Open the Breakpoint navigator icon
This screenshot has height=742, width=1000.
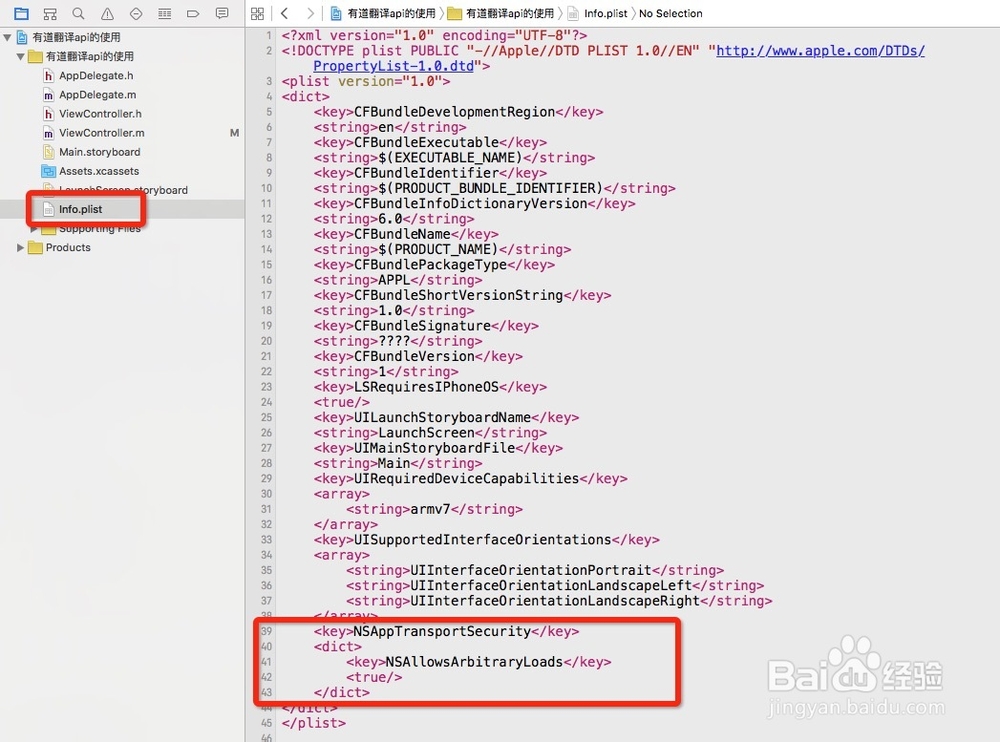click(x=193, y=13)
